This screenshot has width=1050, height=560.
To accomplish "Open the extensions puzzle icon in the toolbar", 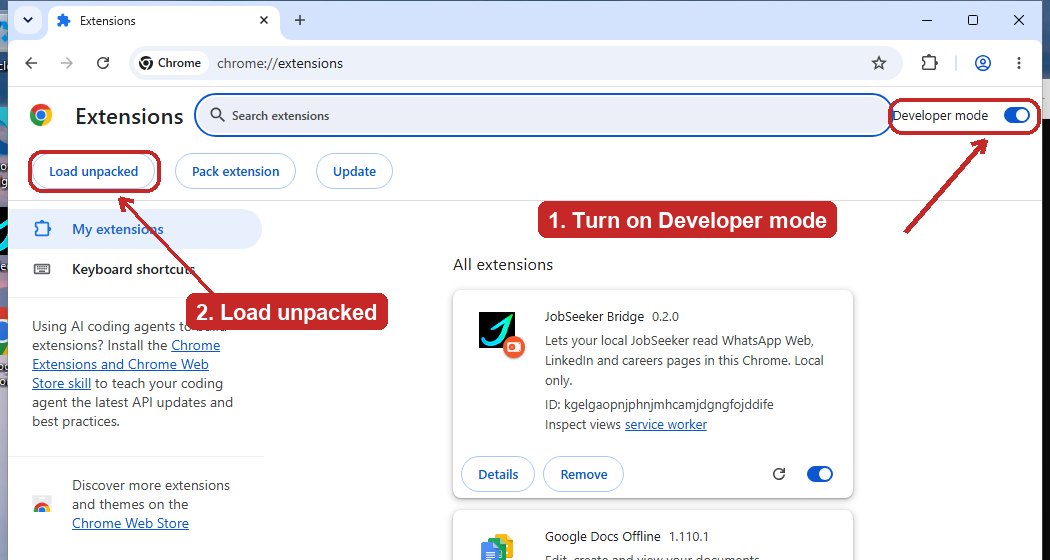I will coord(929,63).
